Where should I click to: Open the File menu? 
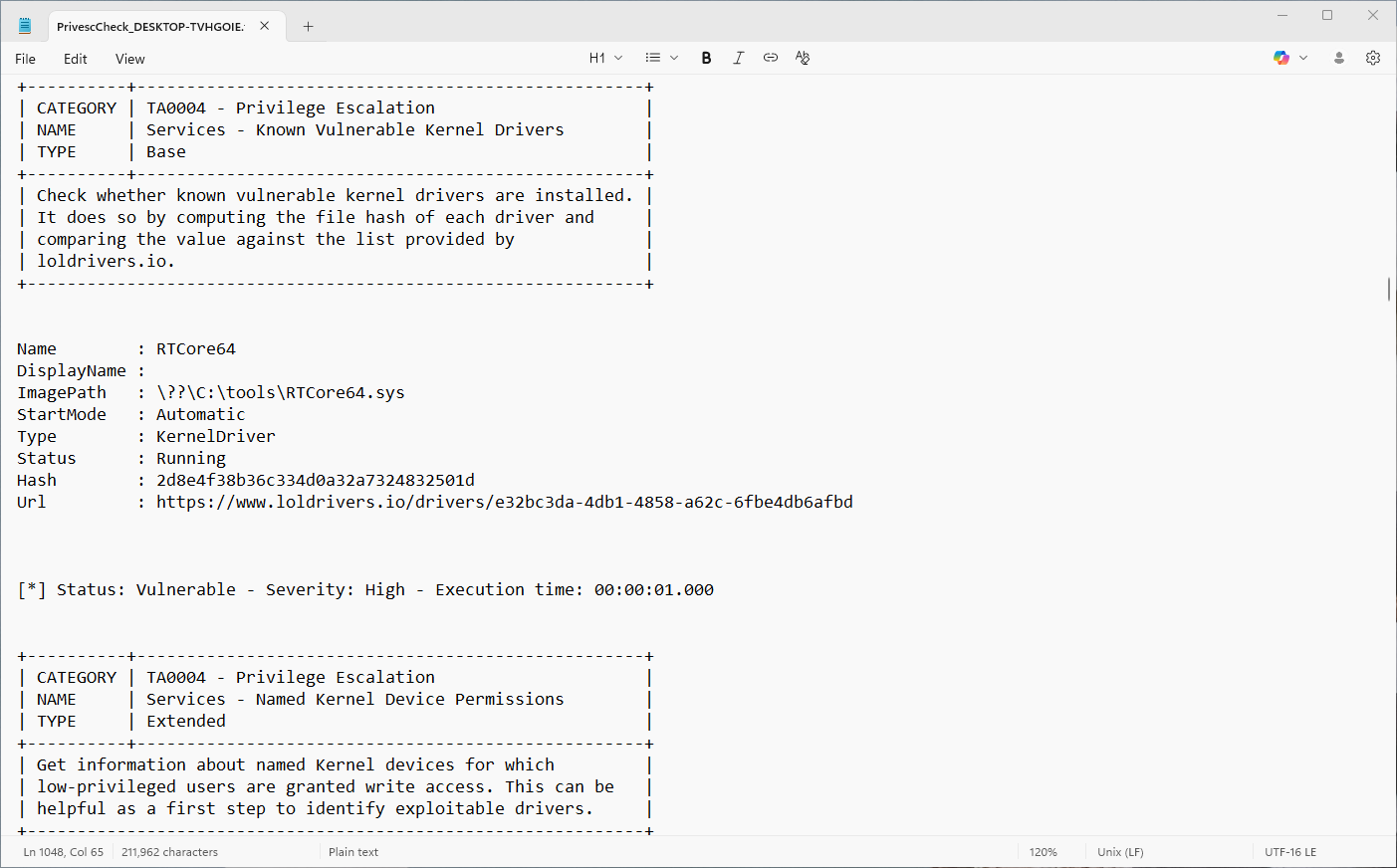click(25, 59)
